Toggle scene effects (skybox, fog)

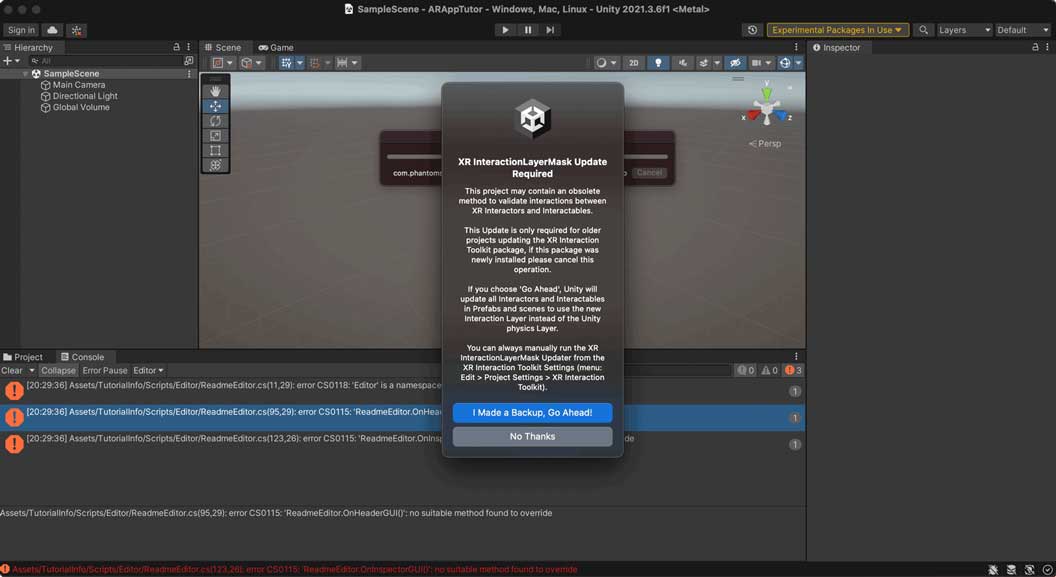pos(703,63)
